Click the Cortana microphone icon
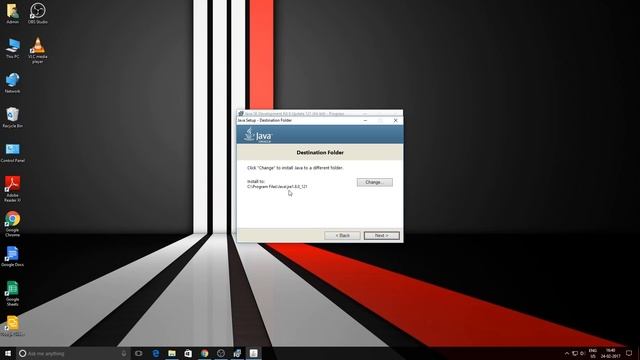640x360 pixels. click(x=124, y=353)
